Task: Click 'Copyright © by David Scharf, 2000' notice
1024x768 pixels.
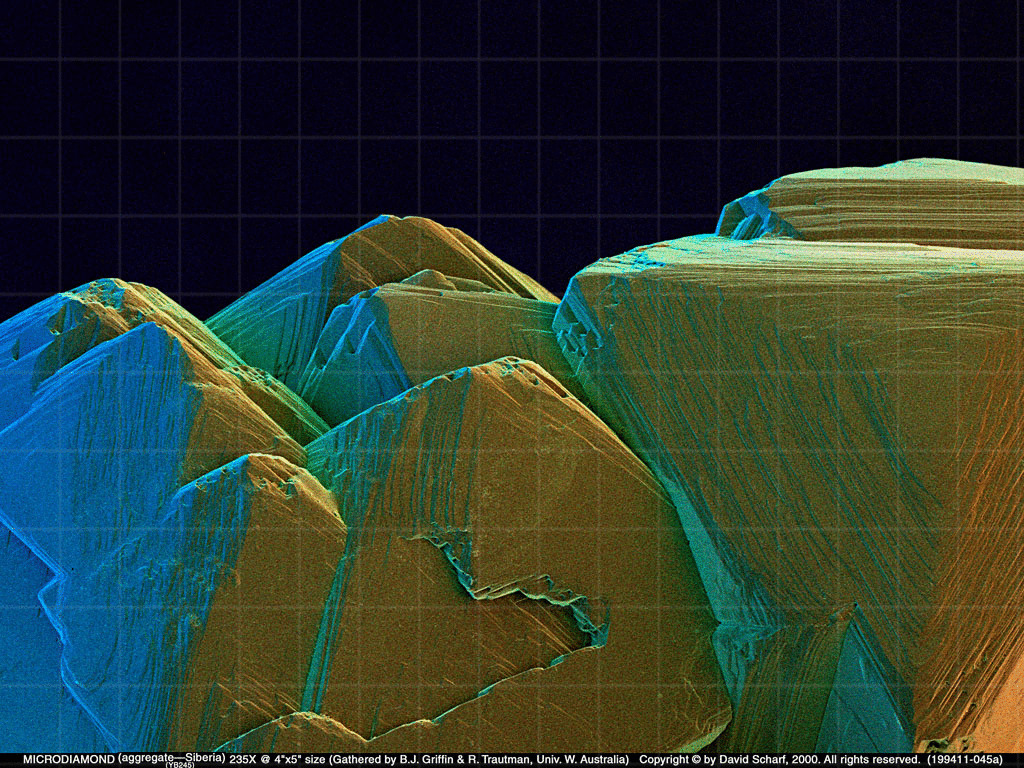Action: 728,760
